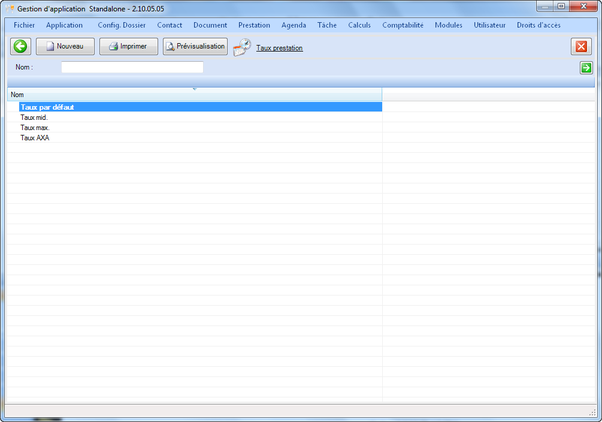
Task: Select the Taux AXA row
Action: 35,138
